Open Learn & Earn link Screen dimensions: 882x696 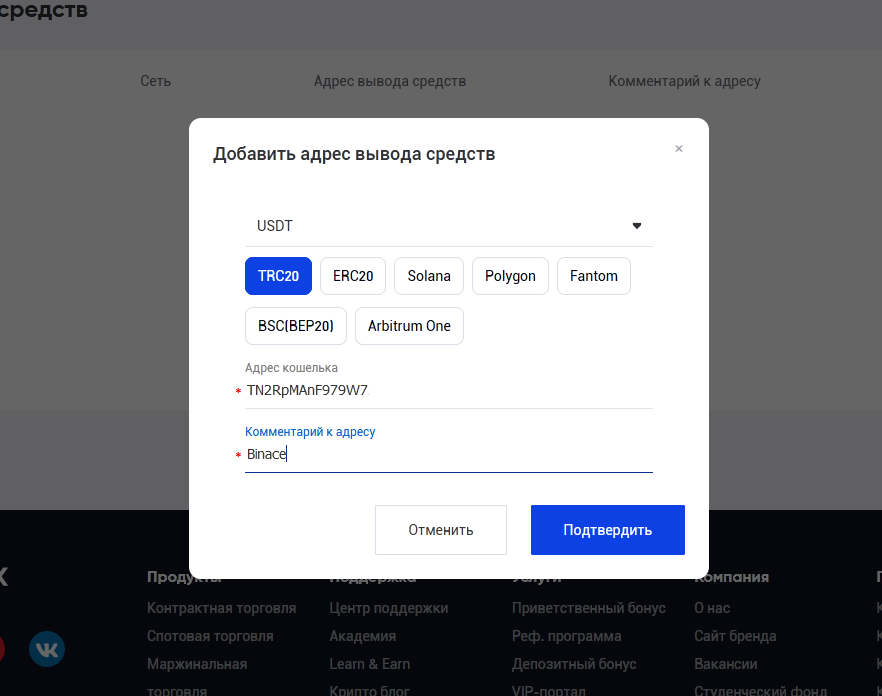370,664
